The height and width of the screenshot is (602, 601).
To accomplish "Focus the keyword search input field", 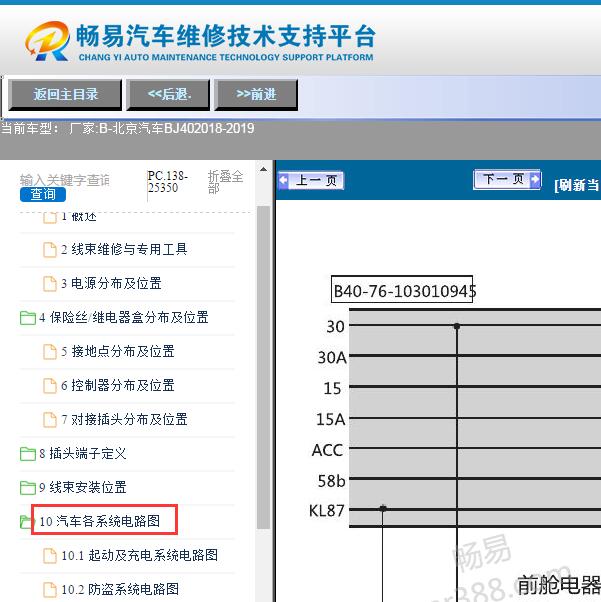I will tap(65, 180).
